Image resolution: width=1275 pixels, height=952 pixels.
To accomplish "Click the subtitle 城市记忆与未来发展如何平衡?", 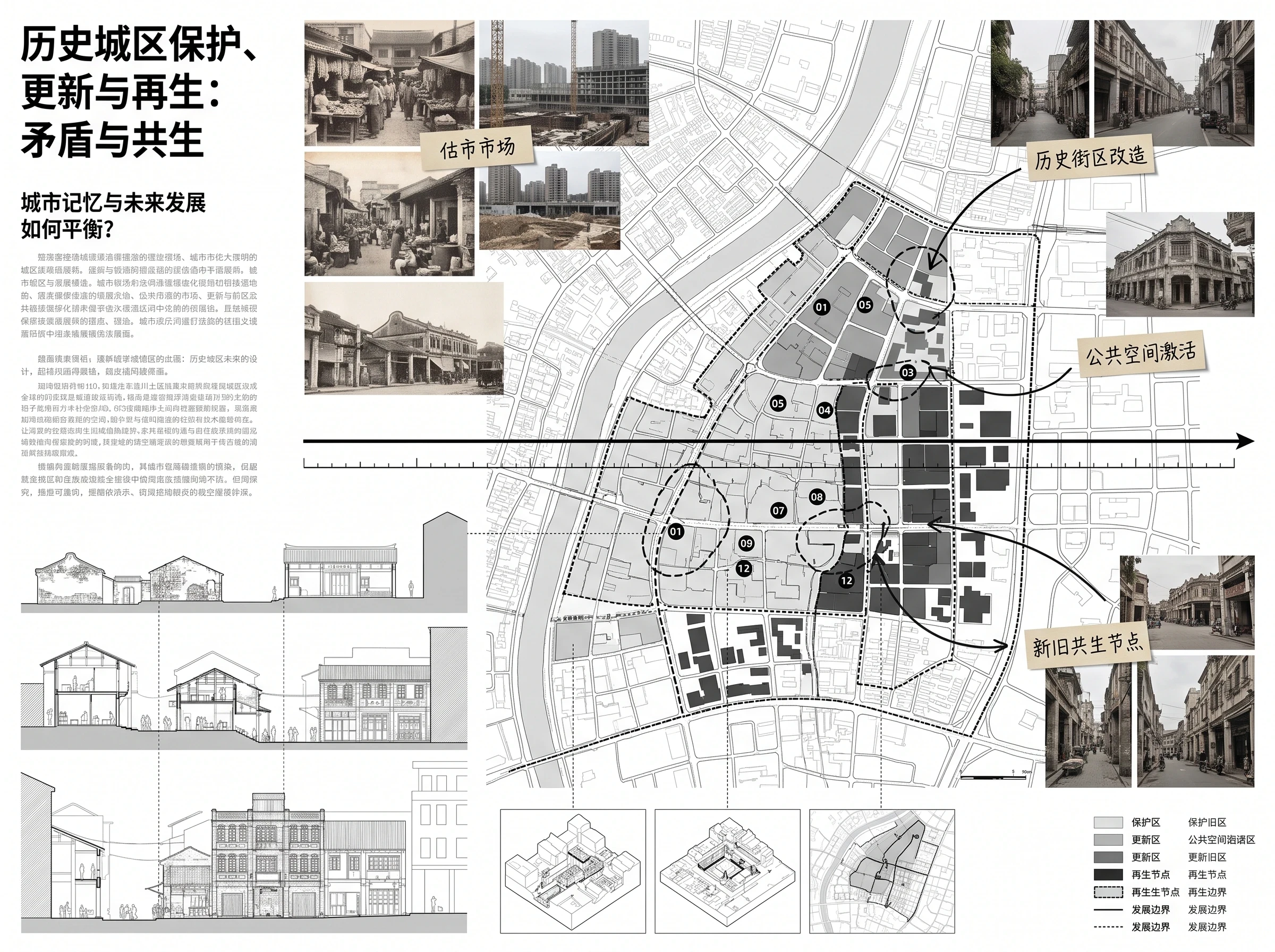I will click(x=113, y=216).
